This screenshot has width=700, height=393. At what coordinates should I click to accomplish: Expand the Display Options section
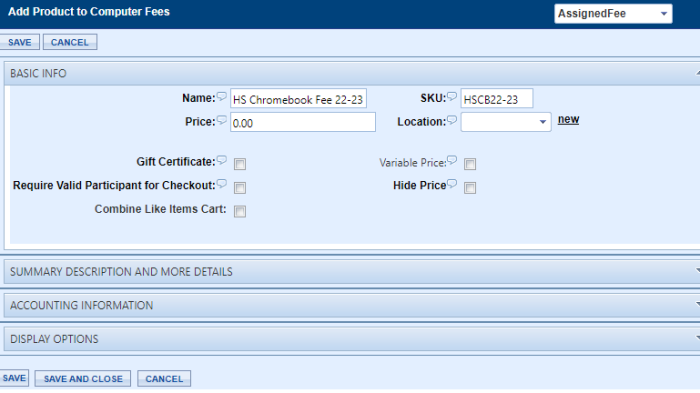pyautogui.click(x=352, y=339)
